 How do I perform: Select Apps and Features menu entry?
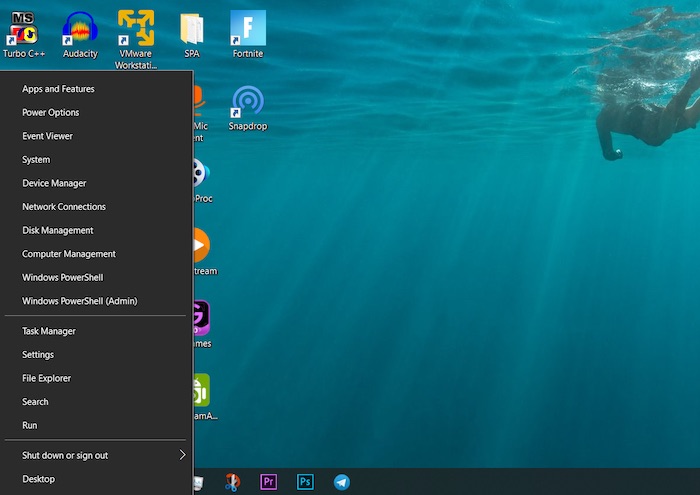58,89
